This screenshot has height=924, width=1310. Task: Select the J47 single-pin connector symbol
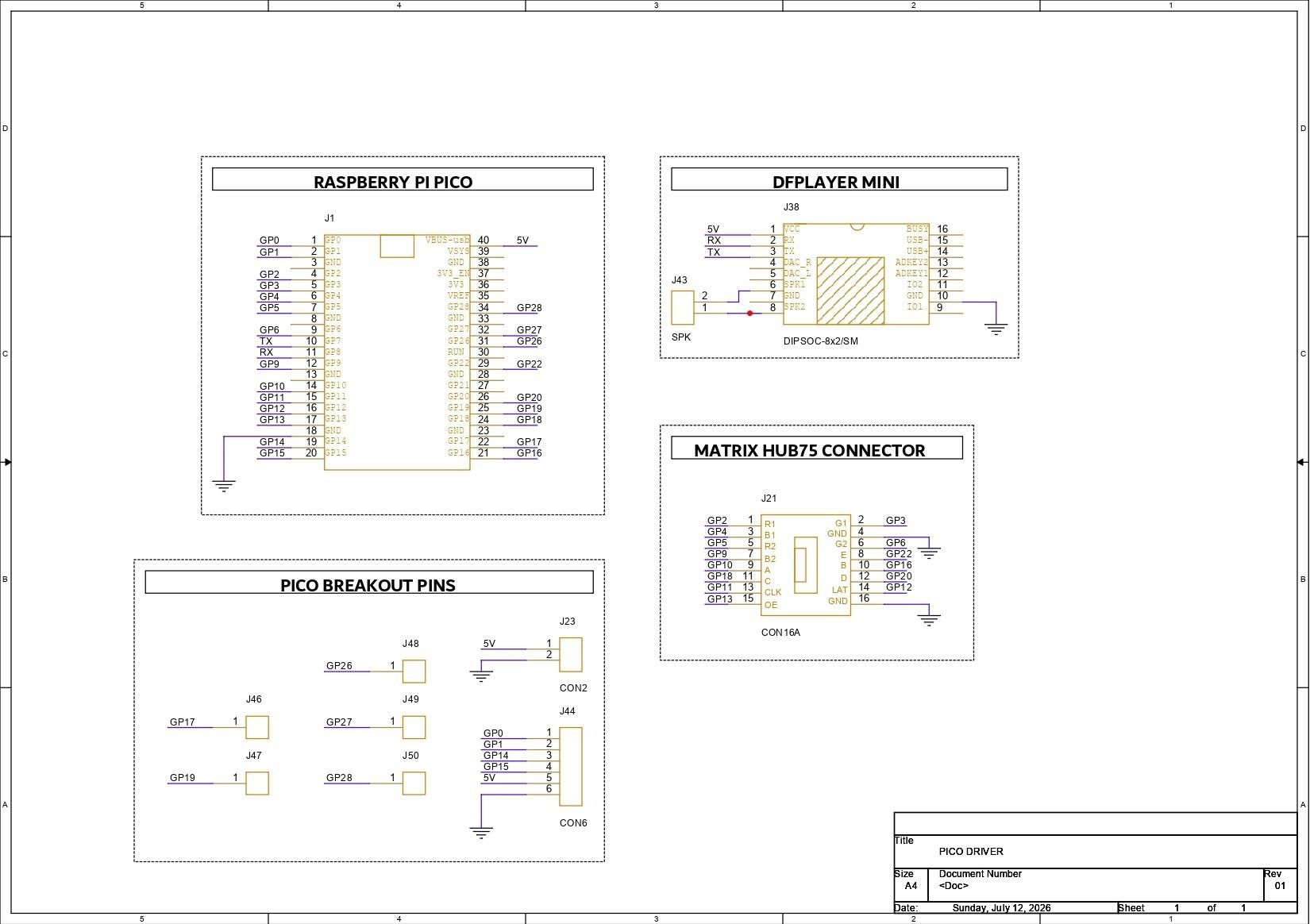point(257,783)
